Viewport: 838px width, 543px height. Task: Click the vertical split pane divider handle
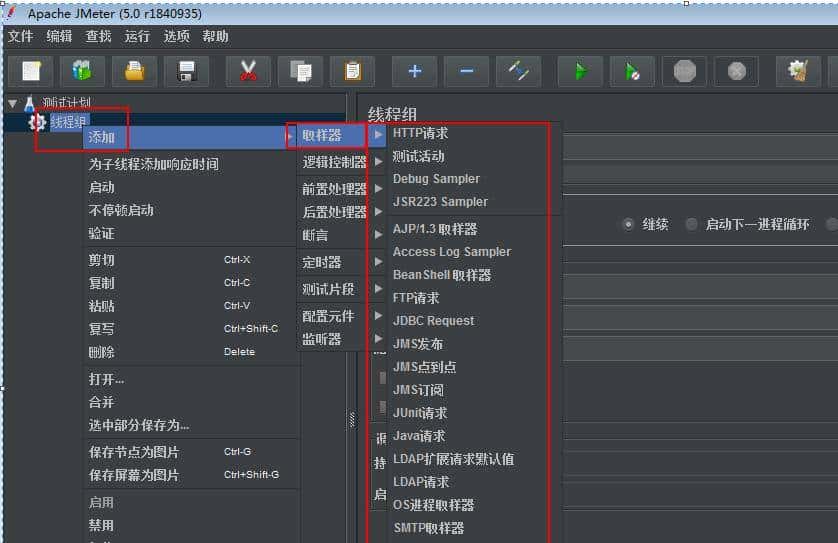[352, 420]
